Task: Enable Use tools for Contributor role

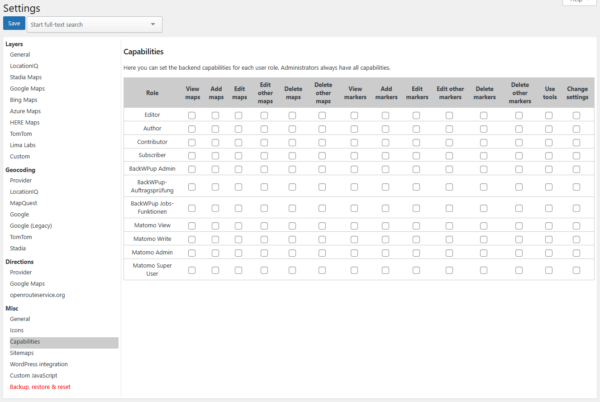Action: [x=549, y=142]
